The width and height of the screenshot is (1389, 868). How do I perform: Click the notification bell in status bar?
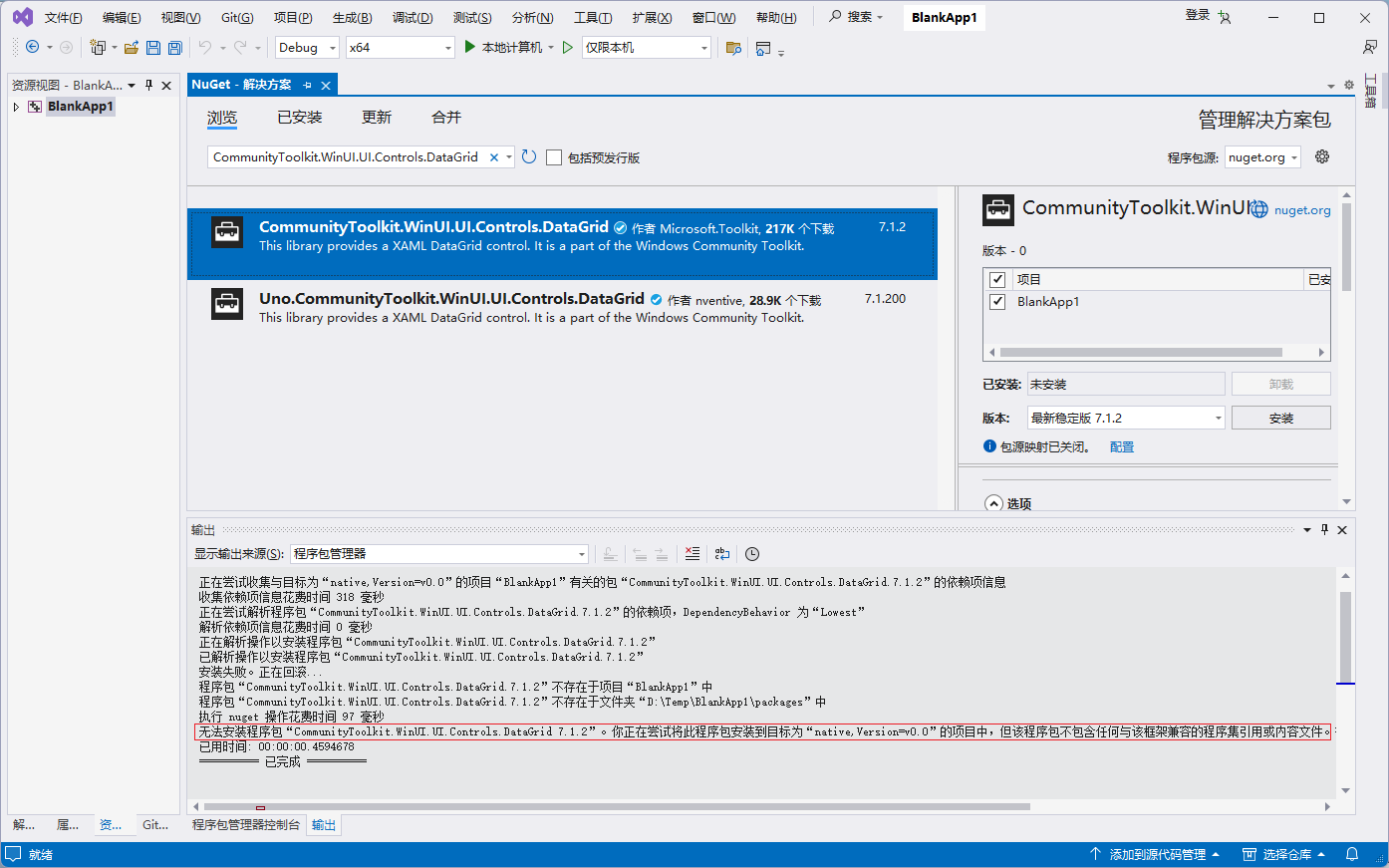tap(1352, 854)
